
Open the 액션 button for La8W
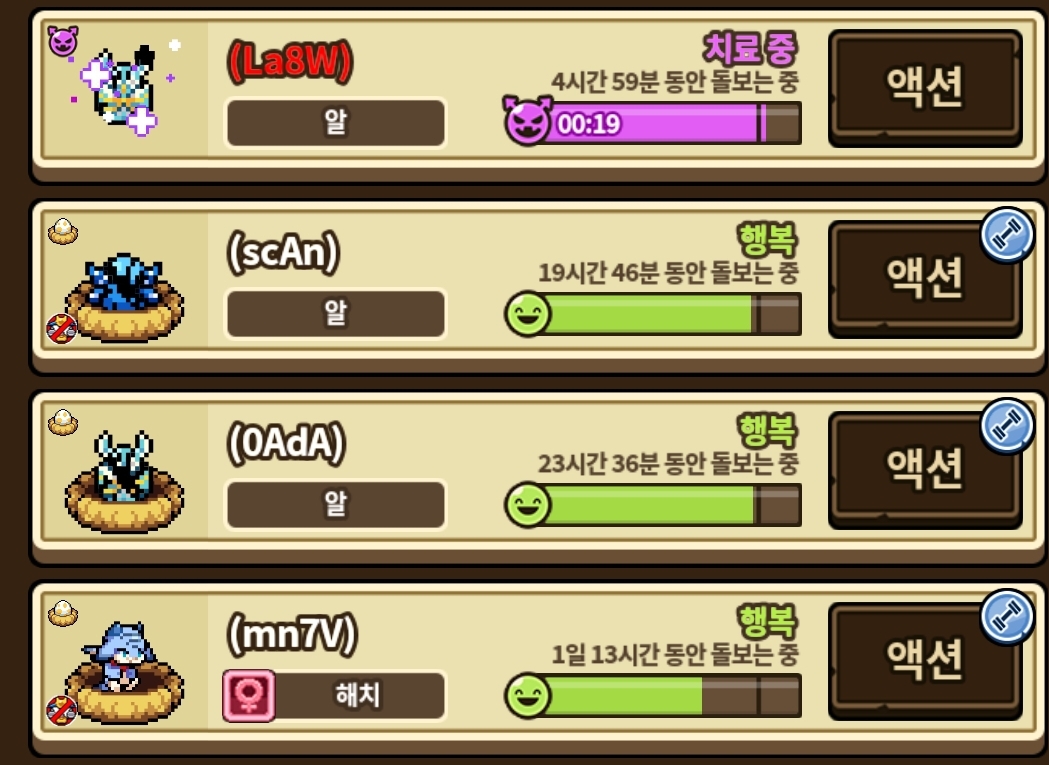[x=925, y=88]
